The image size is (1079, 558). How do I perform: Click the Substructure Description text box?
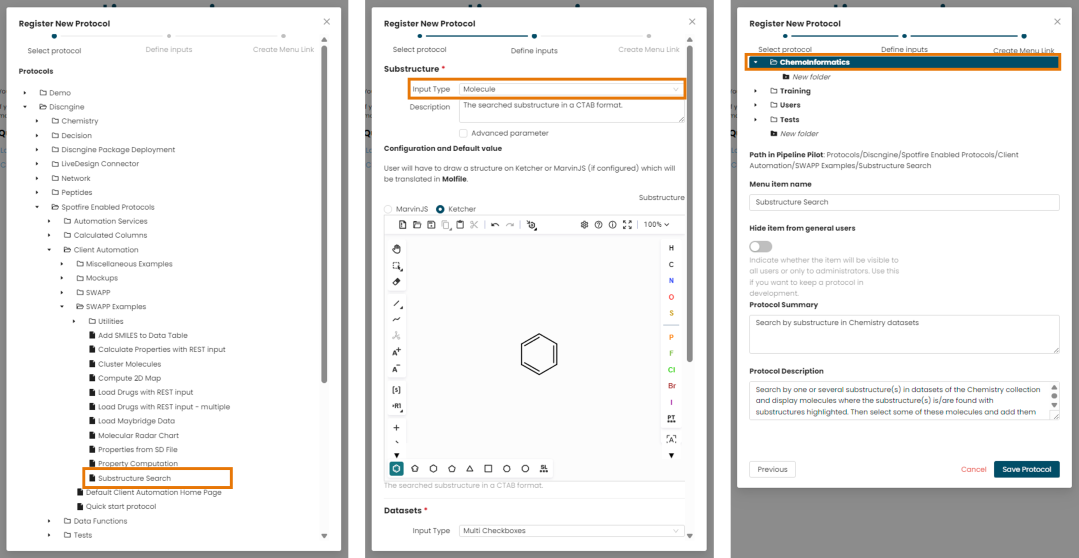pos(571,111)
